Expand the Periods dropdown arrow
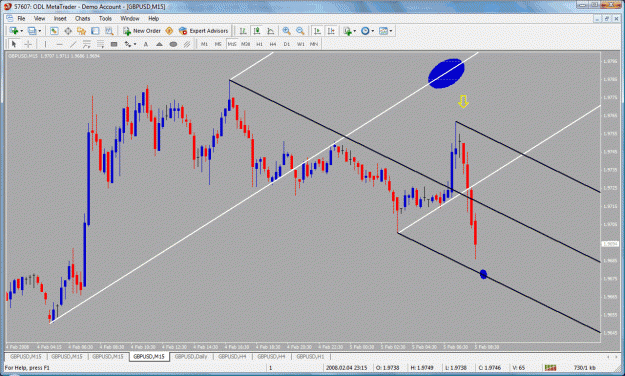 (372, 31)
